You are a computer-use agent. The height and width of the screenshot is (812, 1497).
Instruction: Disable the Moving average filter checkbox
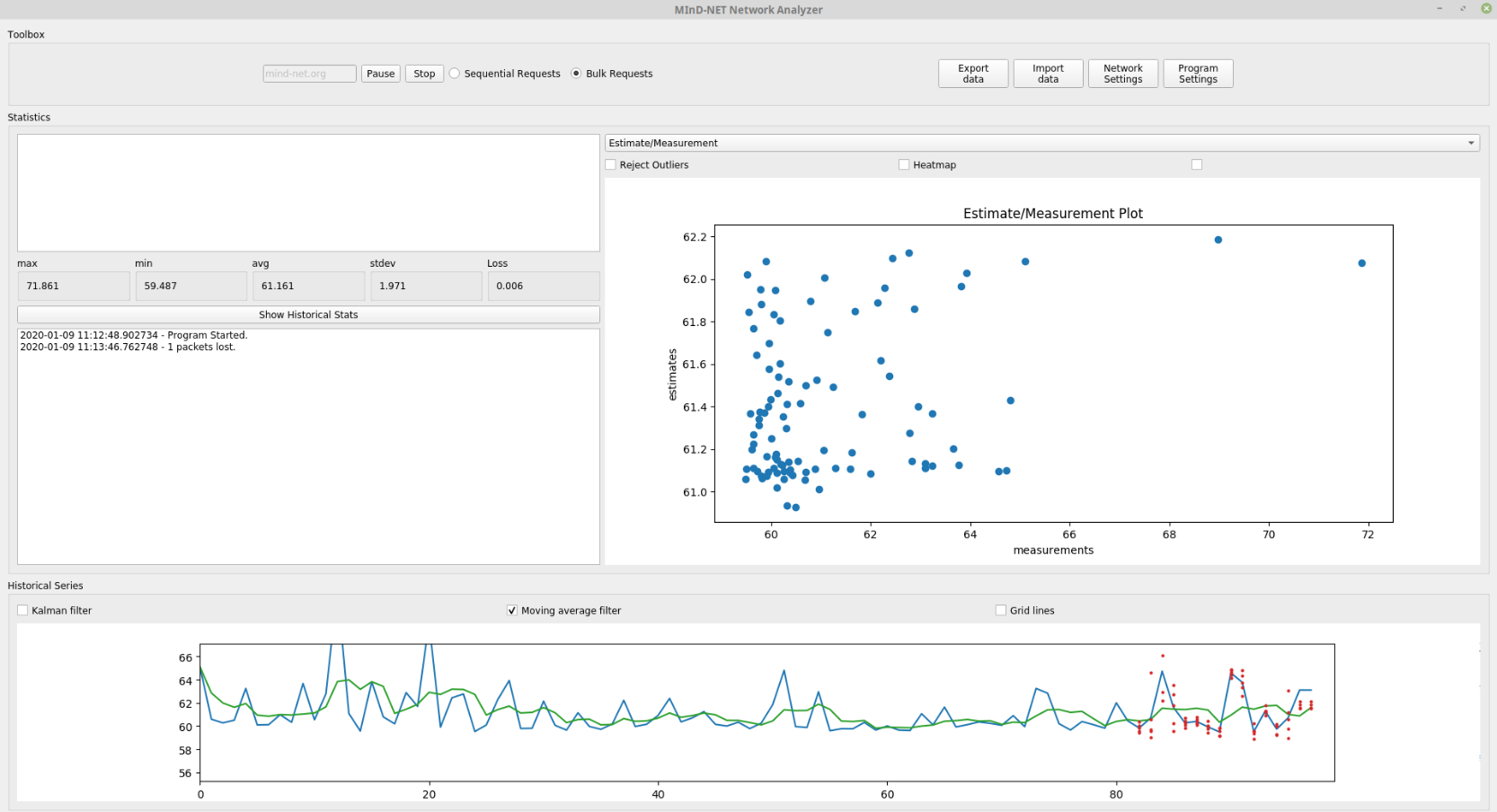[x=512, y=611]
